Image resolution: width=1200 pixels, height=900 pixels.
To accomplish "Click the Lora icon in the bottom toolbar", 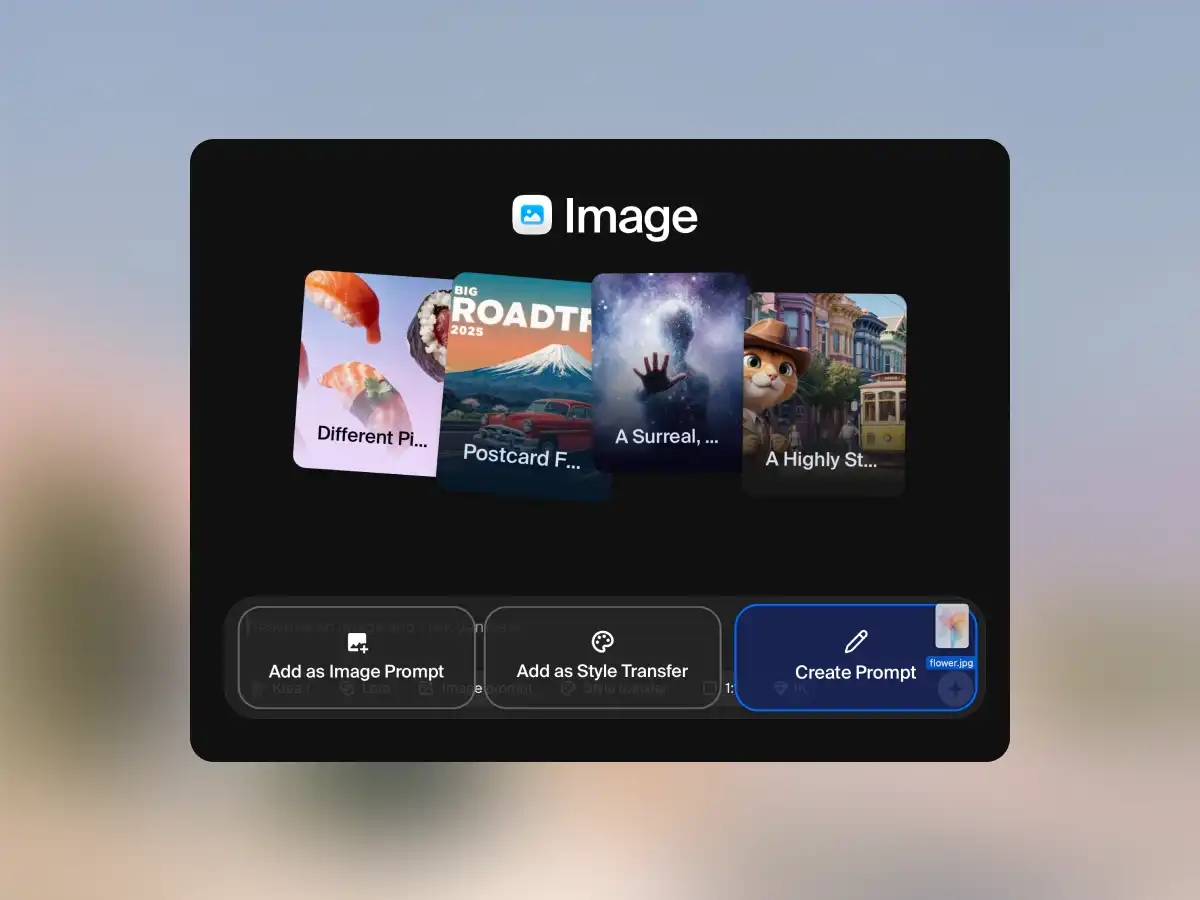I will tap(347, 689).
